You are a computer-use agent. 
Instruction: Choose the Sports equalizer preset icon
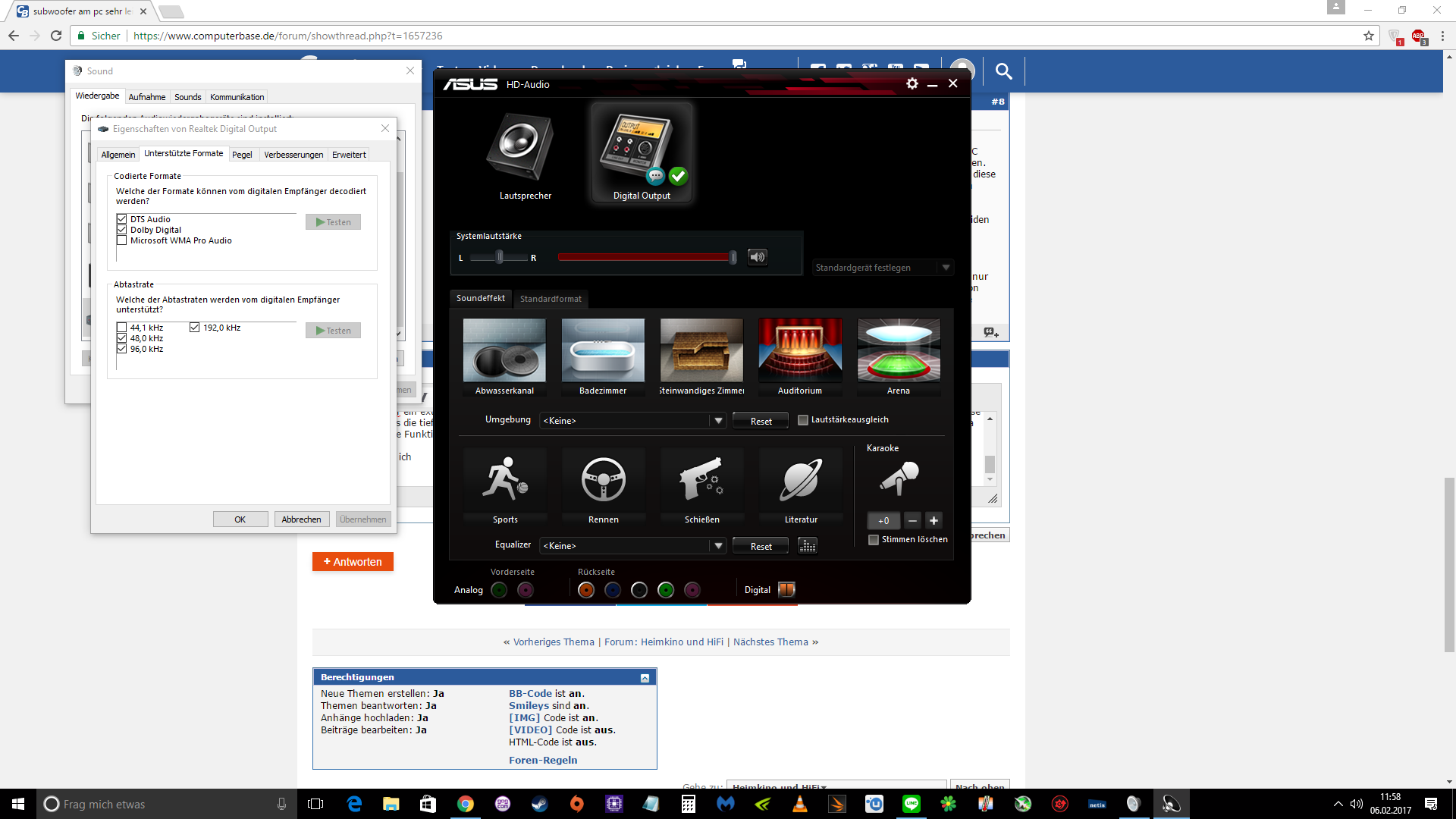pyautogui.click(x=505, y=480)
